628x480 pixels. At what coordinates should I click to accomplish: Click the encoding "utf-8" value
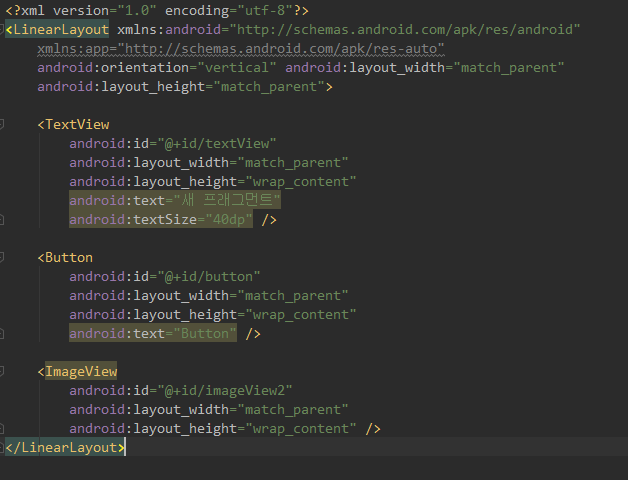(x=265, y=10)
